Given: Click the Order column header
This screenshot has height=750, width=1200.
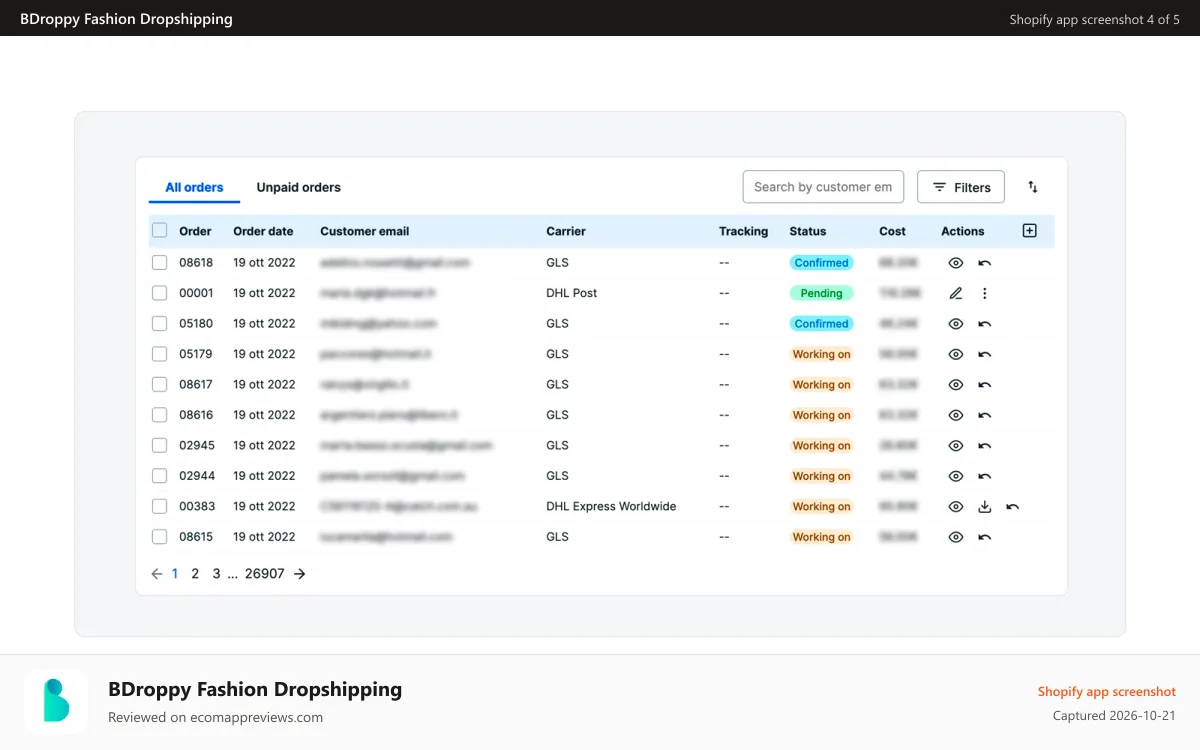Looking at the screenshot, I should [195, 231].
